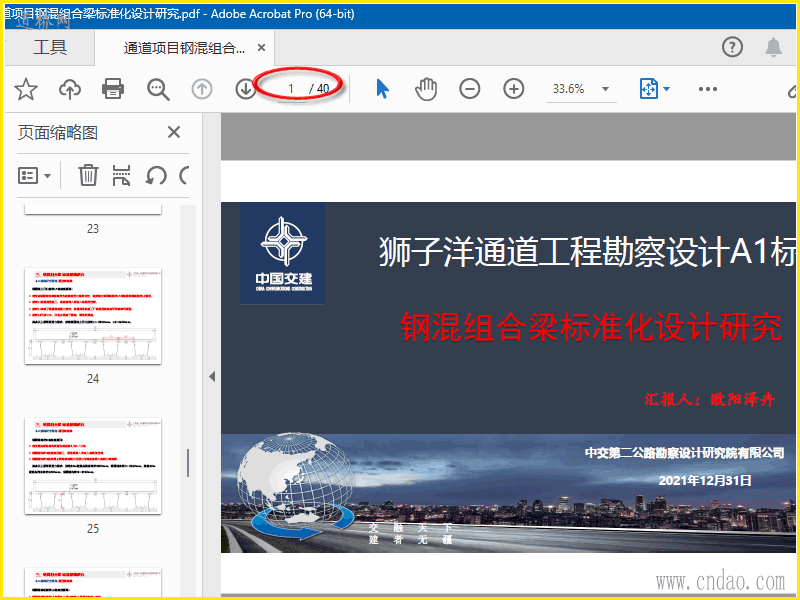Upload file with cloud upload icon
The image size is (800, 600).
pos(70,89)
